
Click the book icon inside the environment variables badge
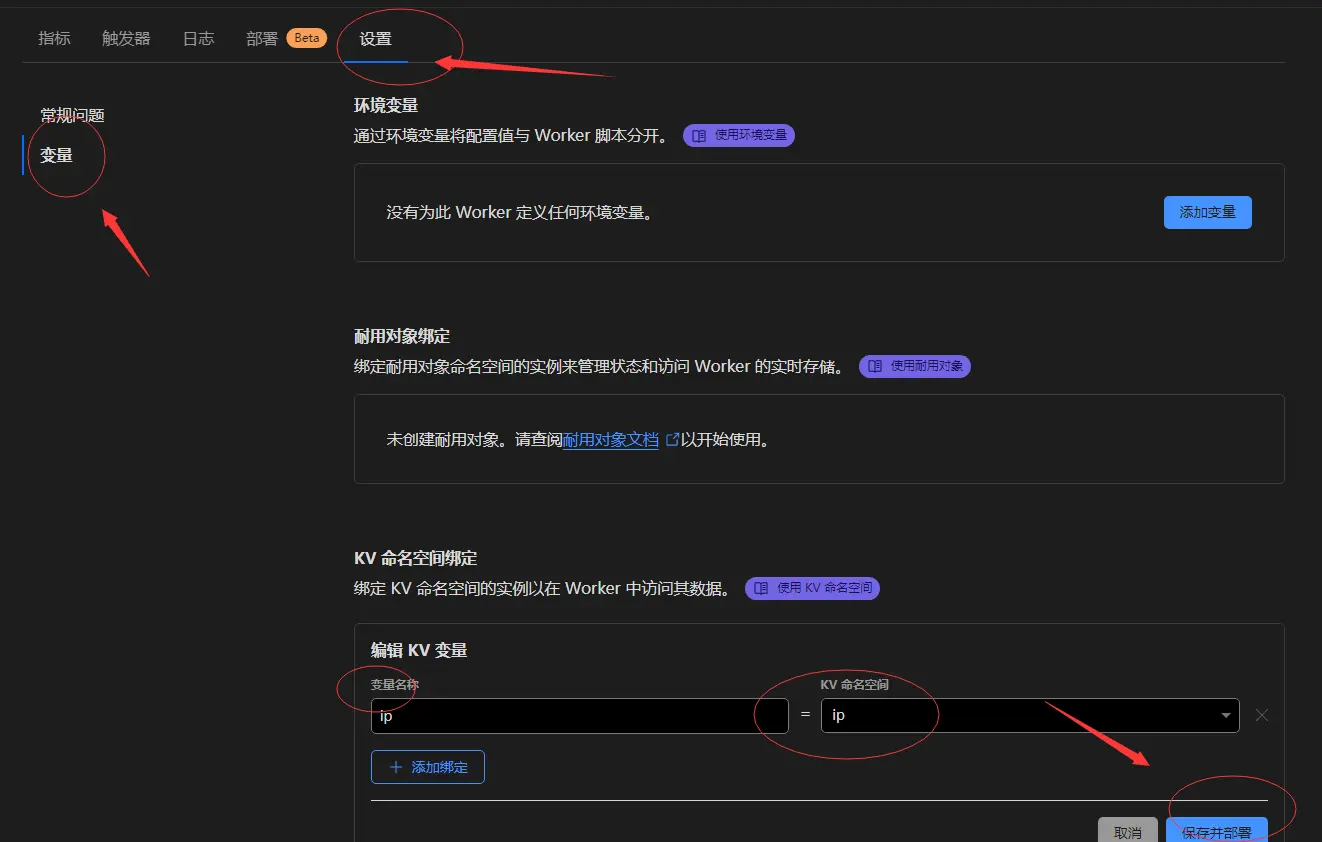[x=699, y=135]
